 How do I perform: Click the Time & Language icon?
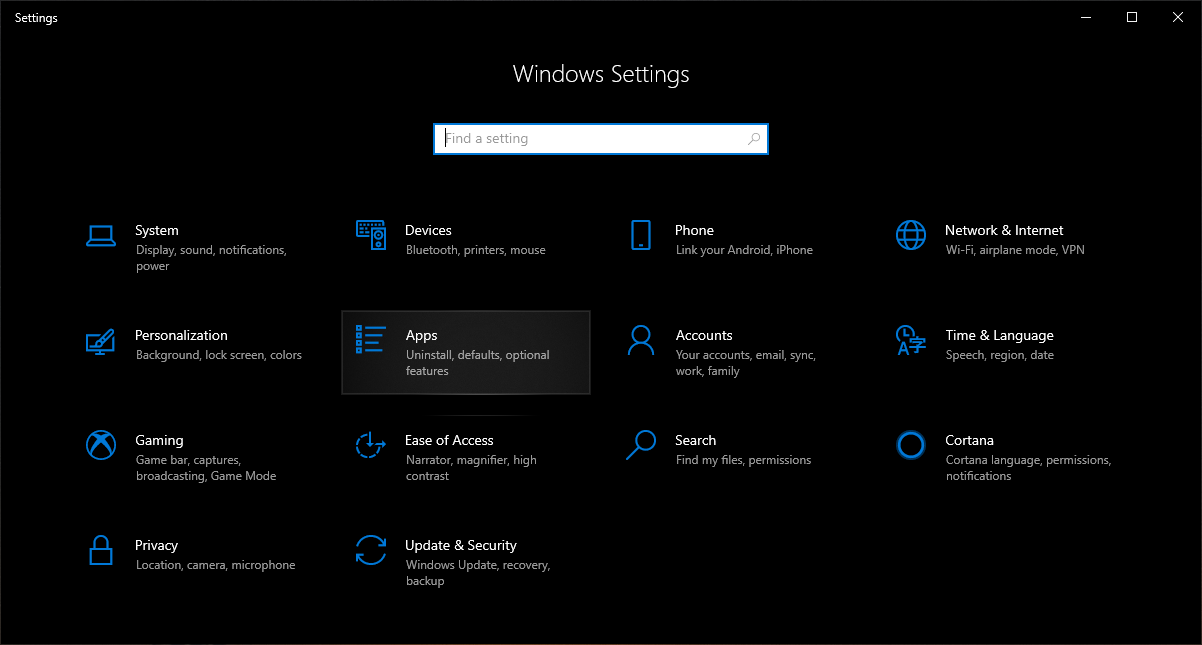(911, 340)
